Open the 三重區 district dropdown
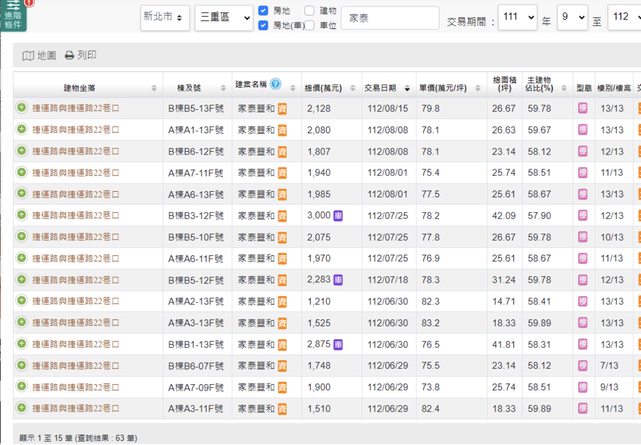Viewport: 641px width, 445px height. point(225,18)
